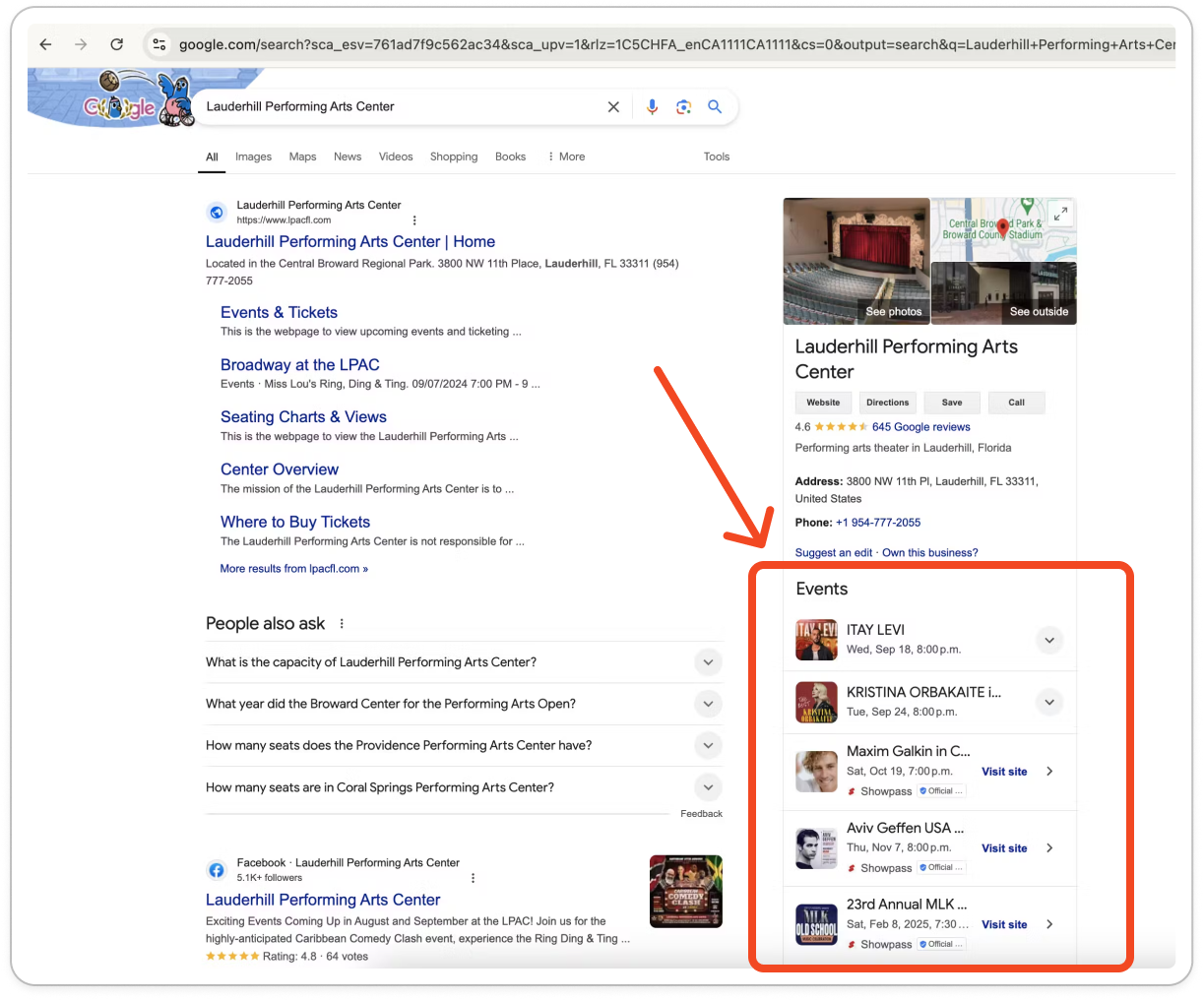The height and width of the screenshot is (1000, 1204).
Task: Click the Directions button
Action: [x=888, y=403]
